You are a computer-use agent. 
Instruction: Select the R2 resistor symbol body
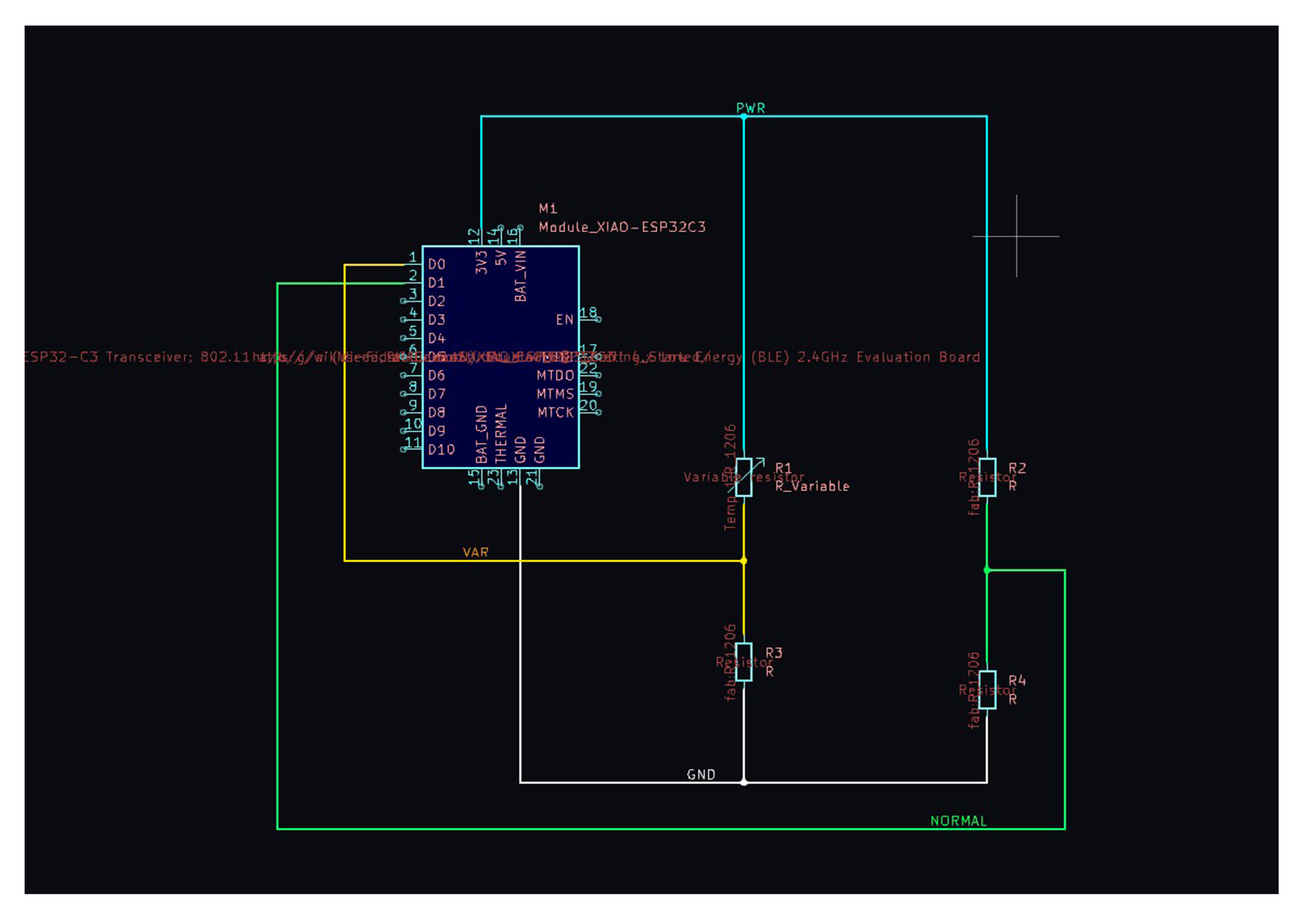point(988,477)
